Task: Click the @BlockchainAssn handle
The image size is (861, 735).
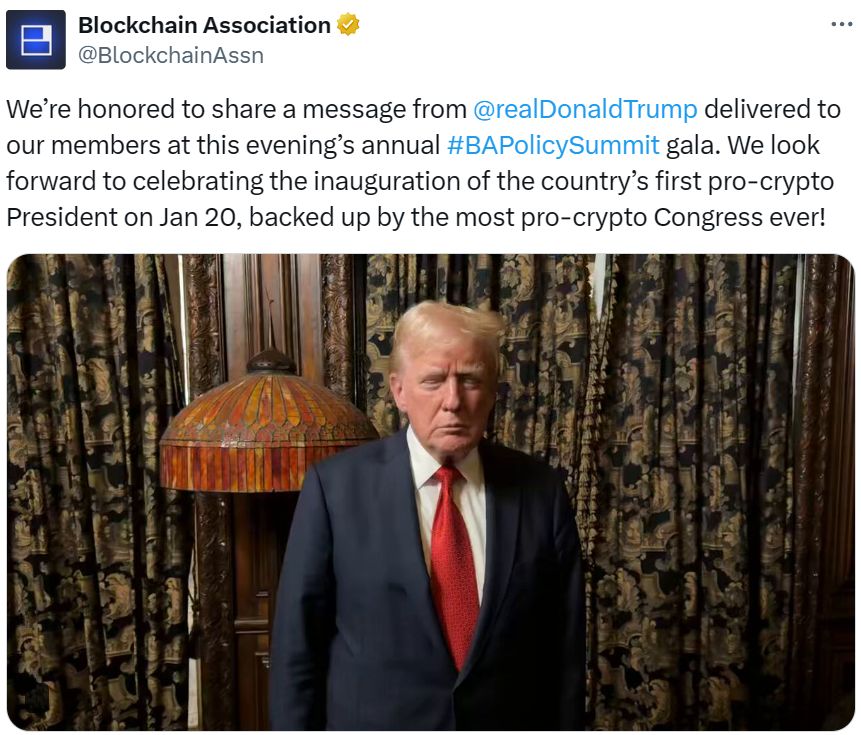Action: click(170, 55)
